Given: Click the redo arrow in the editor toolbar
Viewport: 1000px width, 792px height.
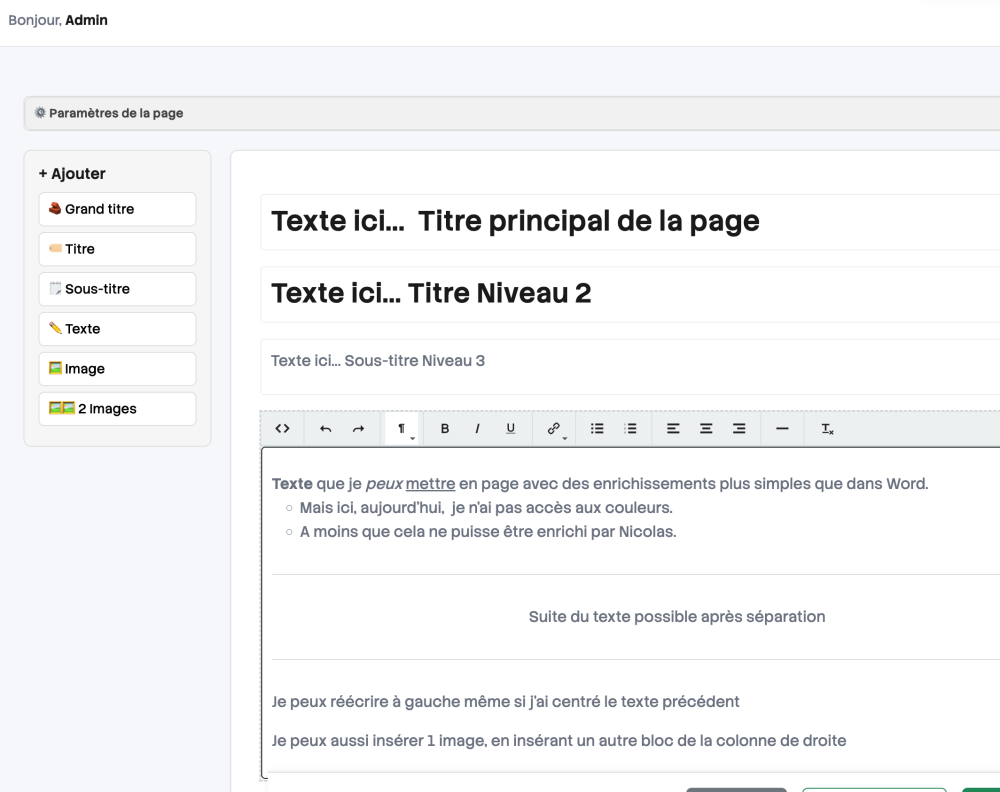Looking at the screenshot, I should coord(358,429).
